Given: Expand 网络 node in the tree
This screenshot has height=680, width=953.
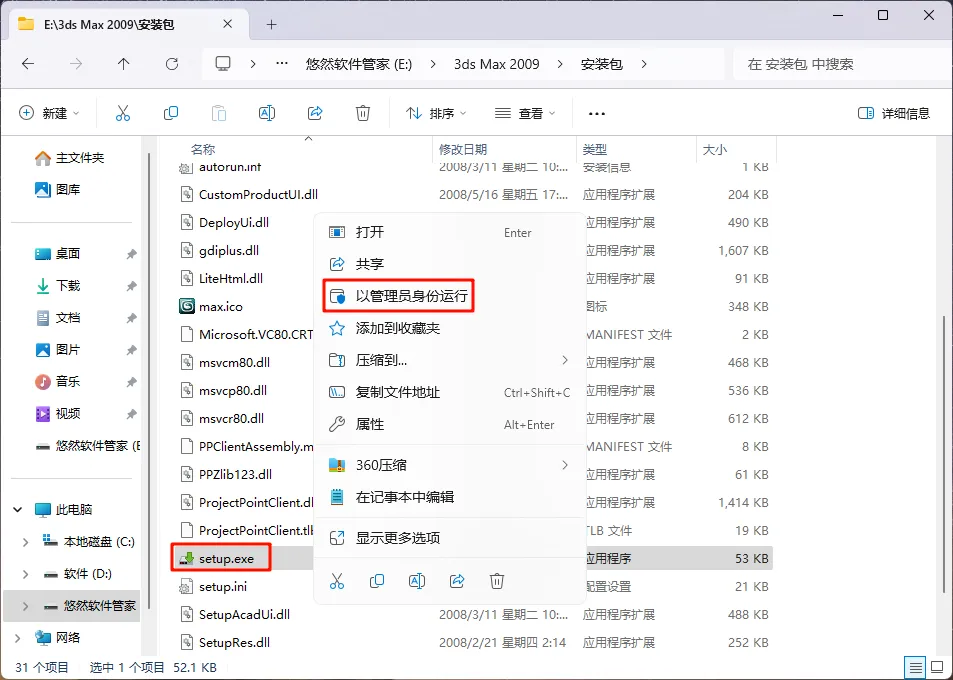Looking at the screenshot, I should [x=18, y=637].
